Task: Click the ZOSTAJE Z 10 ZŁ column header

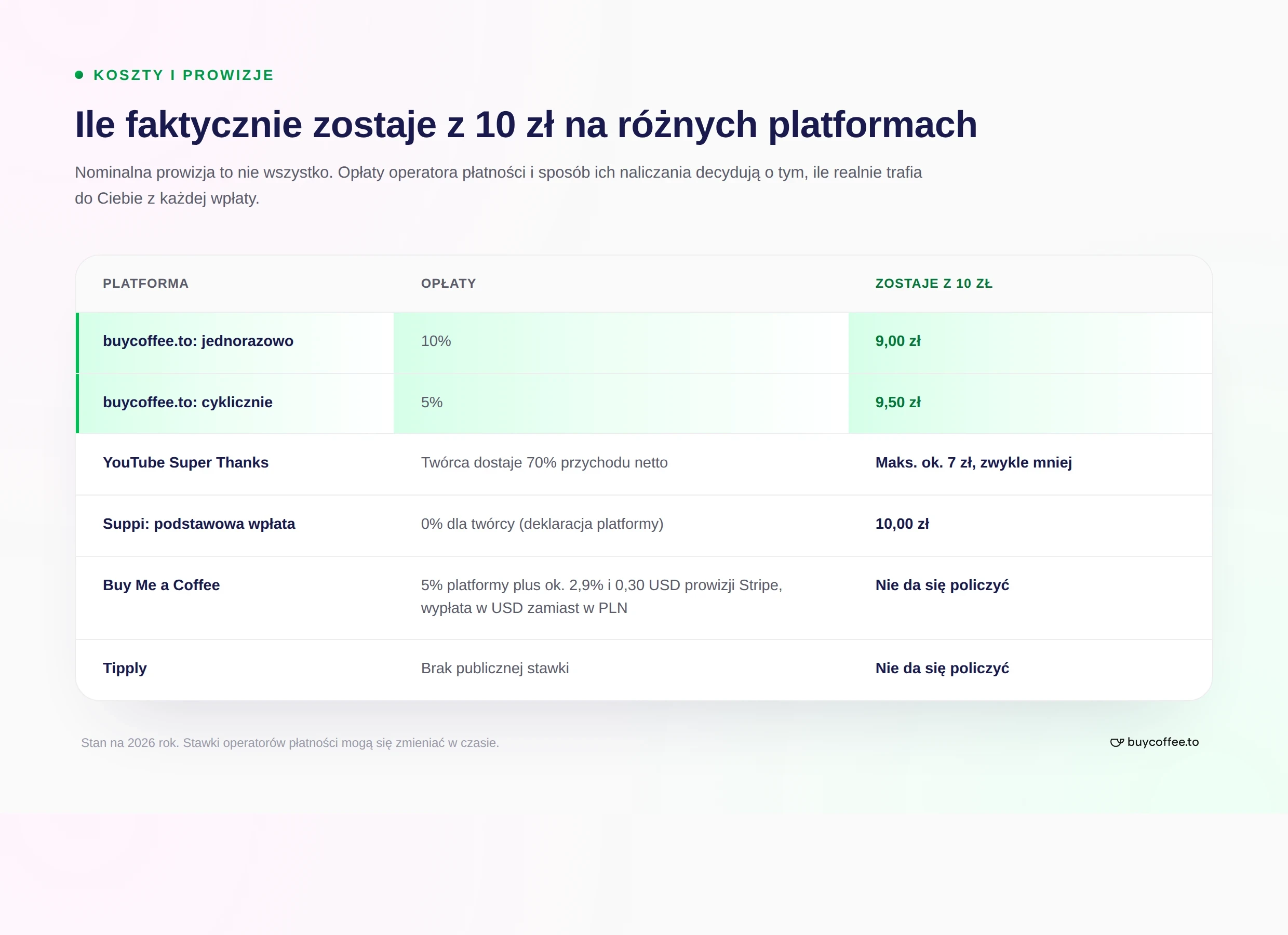Action: [x=934, y=284]
